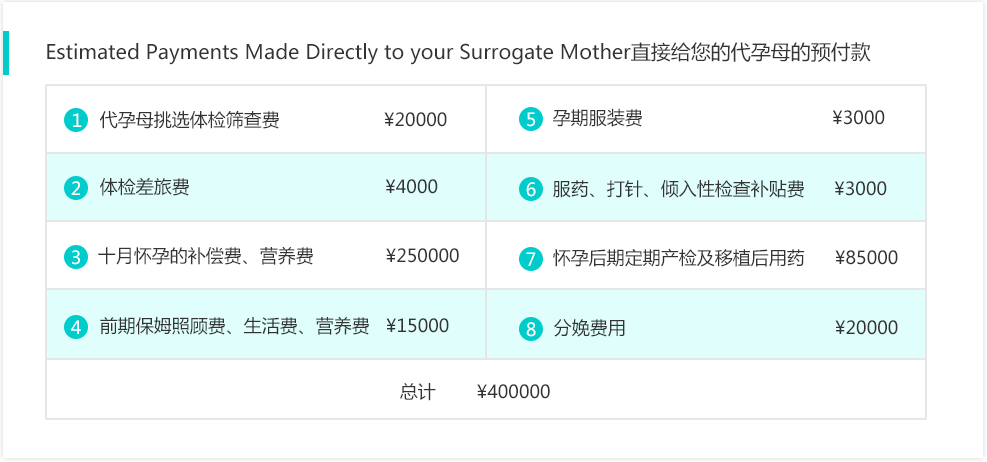The height and width of the screenshot is (462, 987).
Task: Click the Estimated Payments section heading
Action: pos(458,53)
